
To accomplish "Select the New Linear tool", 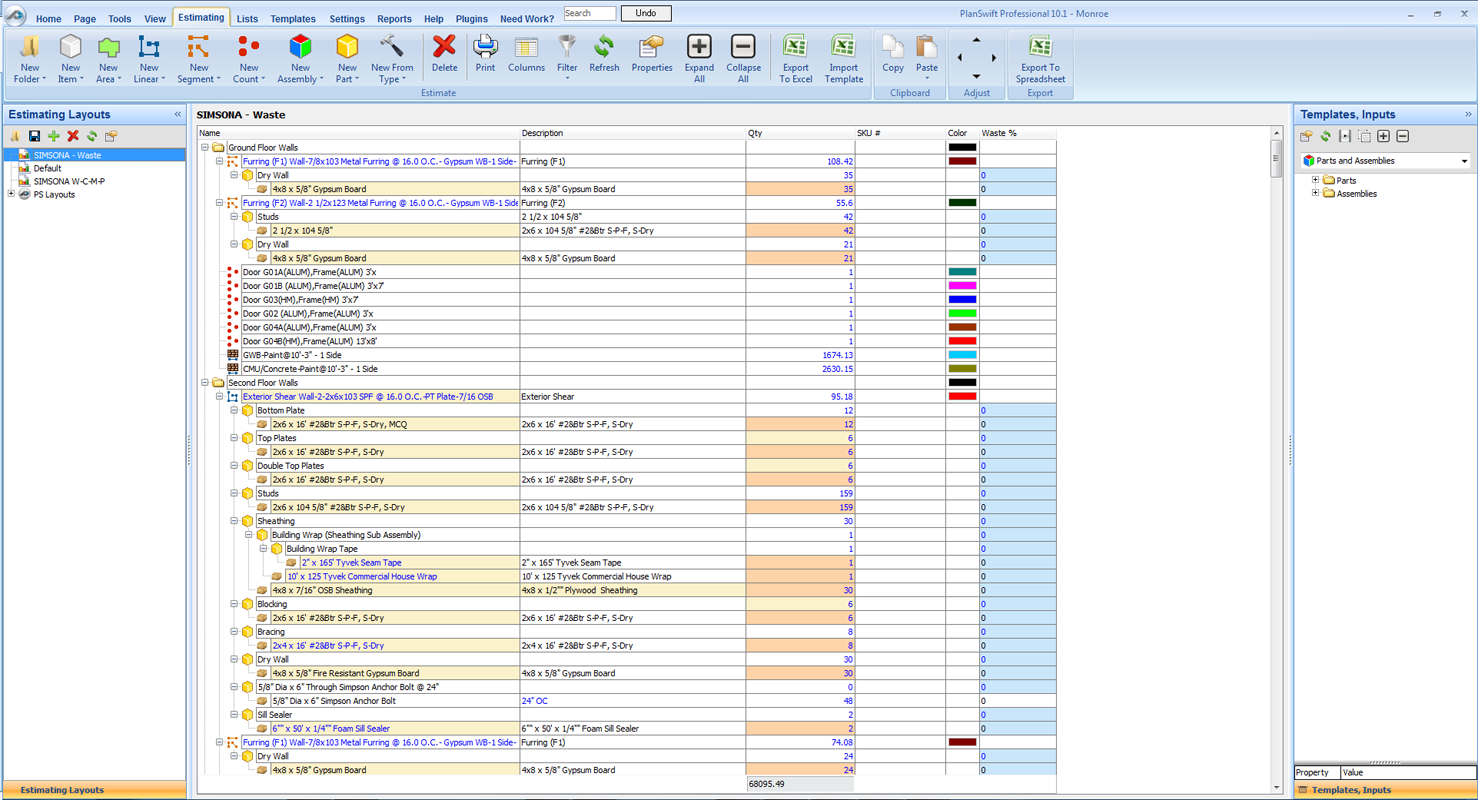I will click(149, 58).
